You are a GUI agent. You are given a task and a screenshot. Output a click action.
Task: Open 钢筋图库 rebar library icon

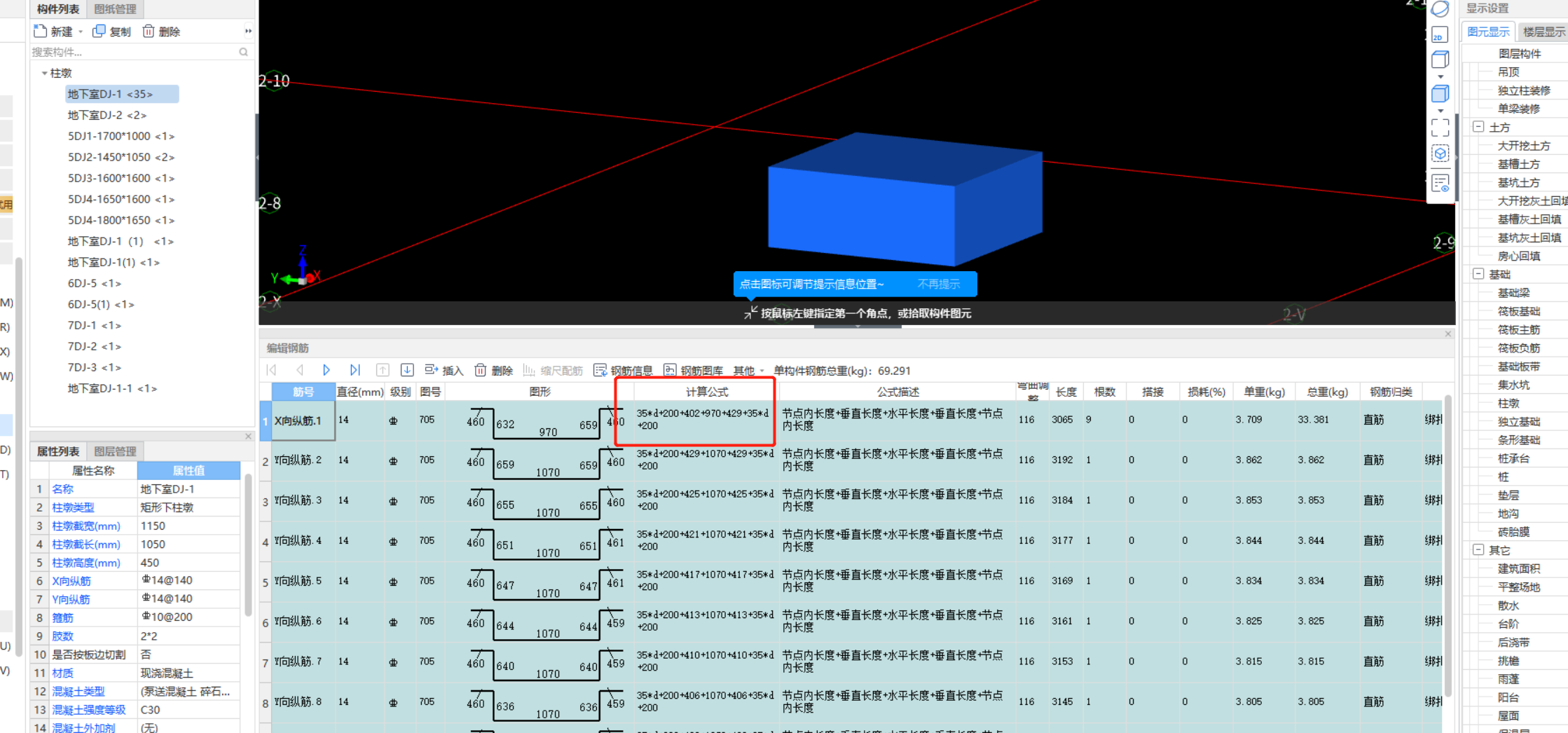coord(670,370)
